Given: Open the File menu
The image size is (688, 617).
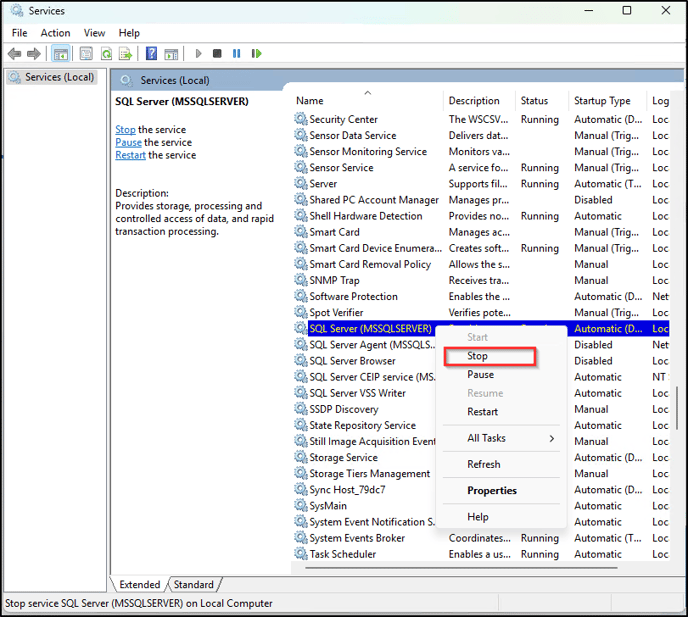Looking at the screenshot, I should tap(19, 33).
